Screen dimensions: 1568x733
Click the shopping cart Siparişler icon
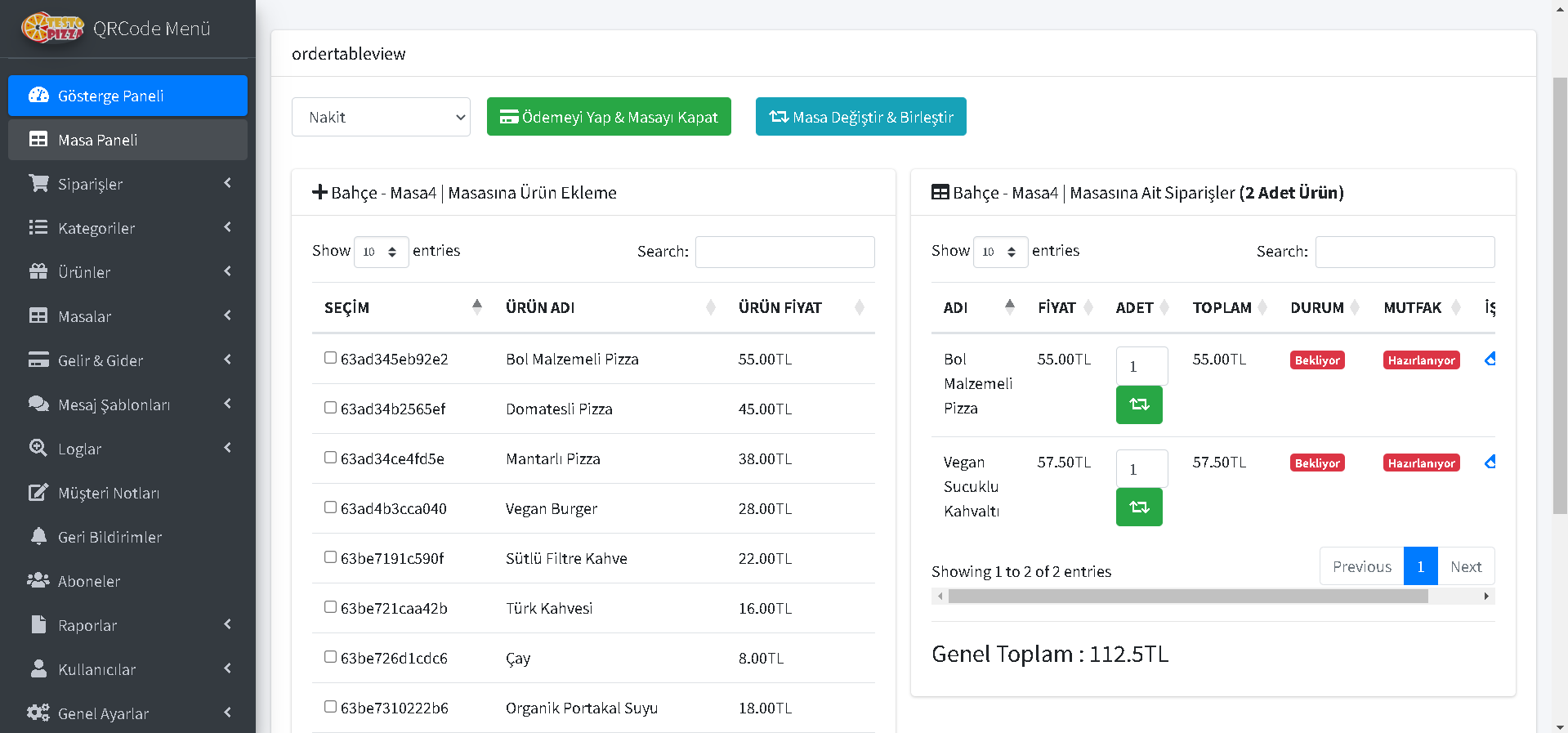tap(38, 184)
